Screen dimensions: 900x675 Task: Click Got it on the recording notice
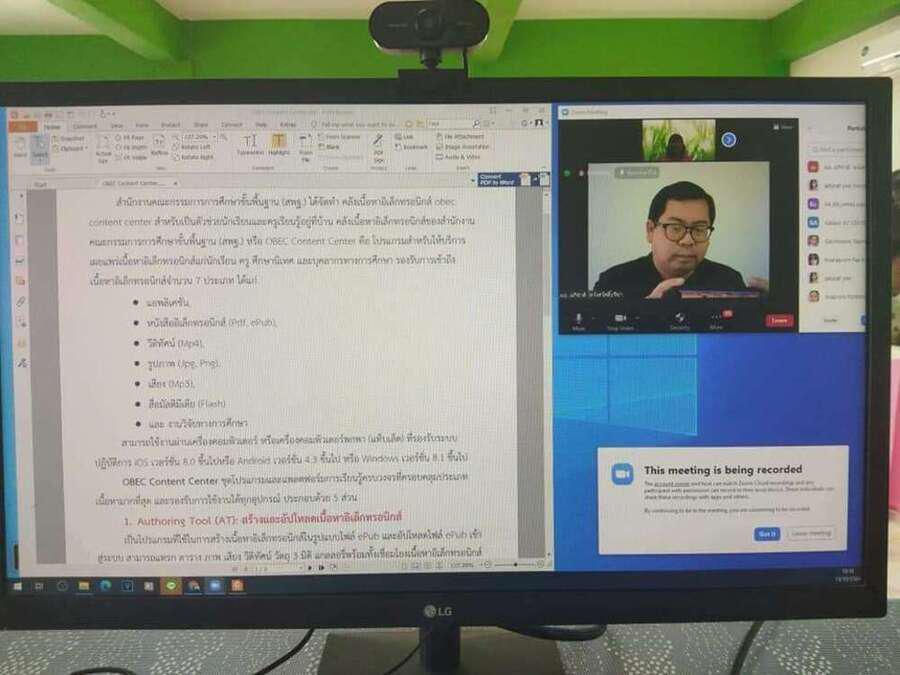tap(766, 534)
